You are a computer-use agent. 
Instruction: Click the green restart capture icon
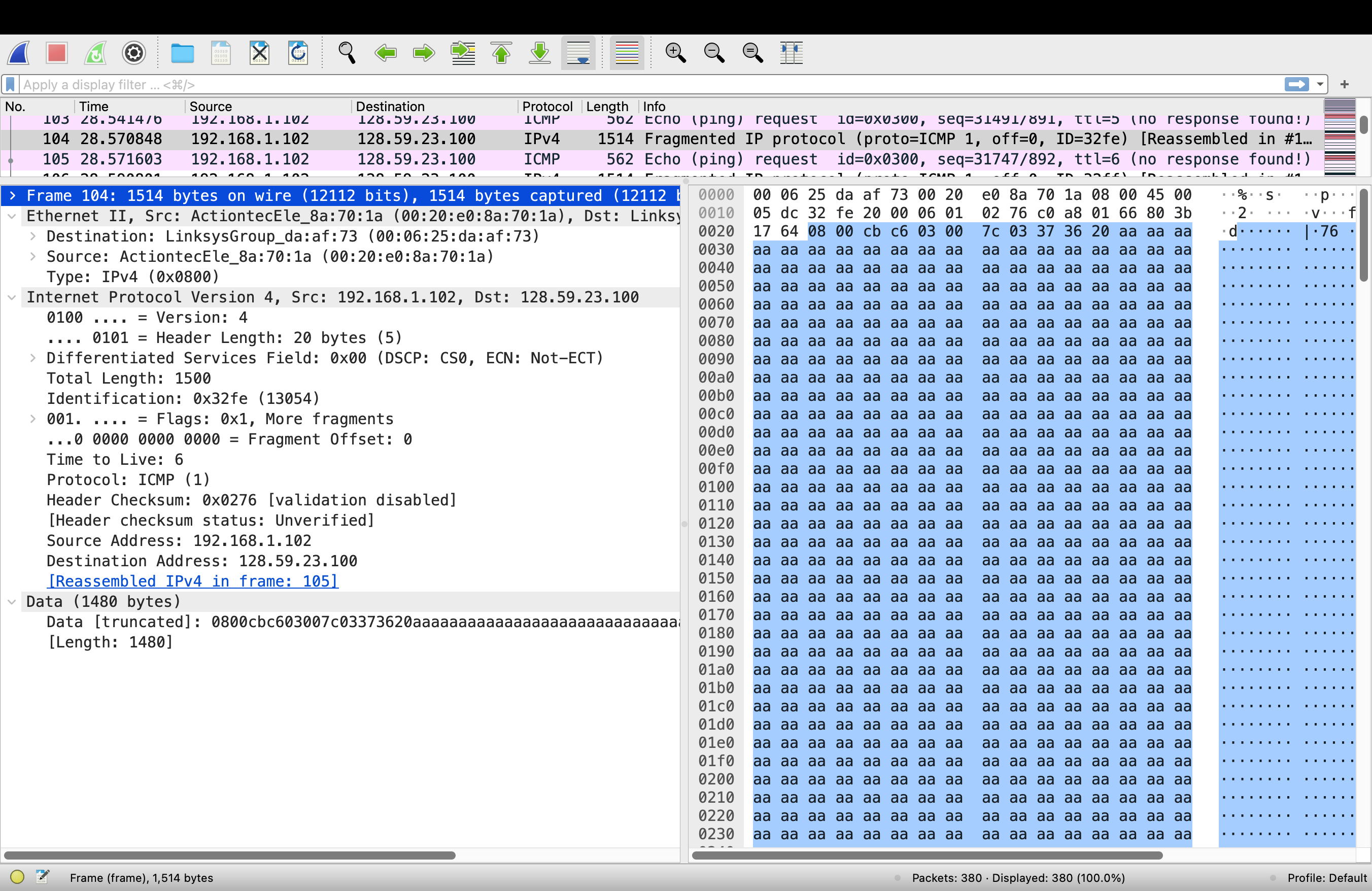point(96,53)
